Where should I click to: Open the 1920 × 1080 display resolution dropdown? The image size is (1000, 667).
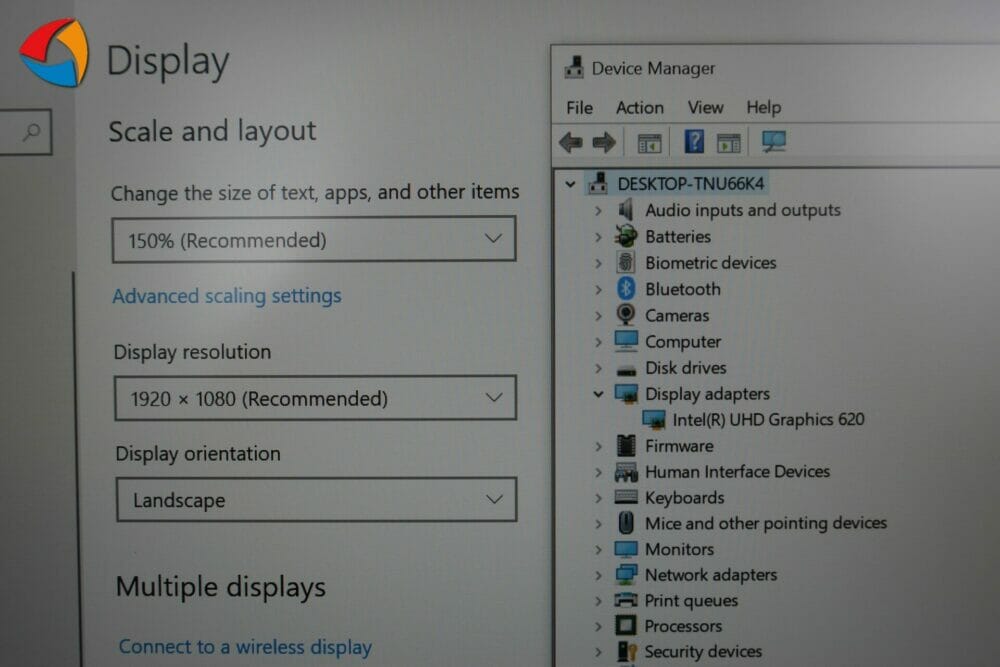pos(315,398)
